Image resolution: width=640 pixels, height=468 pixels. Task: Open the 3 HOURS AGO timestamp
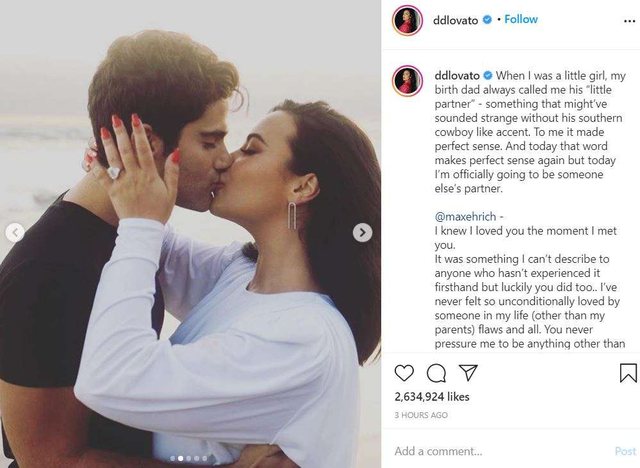point(421,415)
